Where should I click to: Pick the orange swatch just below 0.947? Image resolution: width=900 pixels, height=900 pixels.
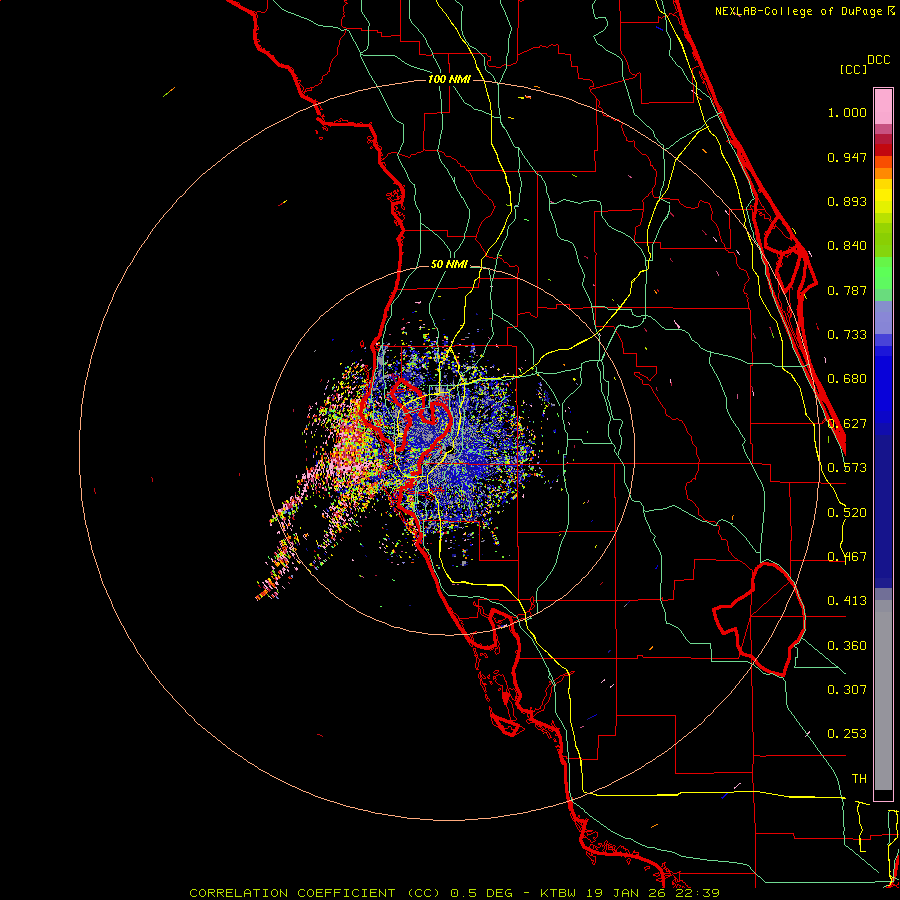coord(883,162)
